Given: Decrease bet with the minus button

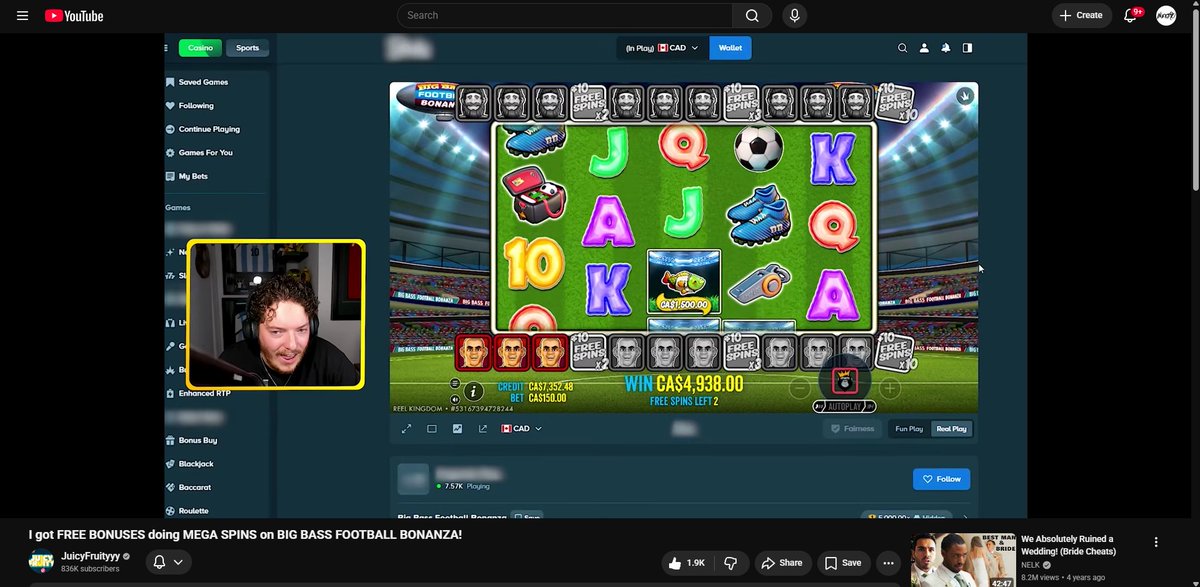Looking at the screenshot, I should click(x=802, y=387).
